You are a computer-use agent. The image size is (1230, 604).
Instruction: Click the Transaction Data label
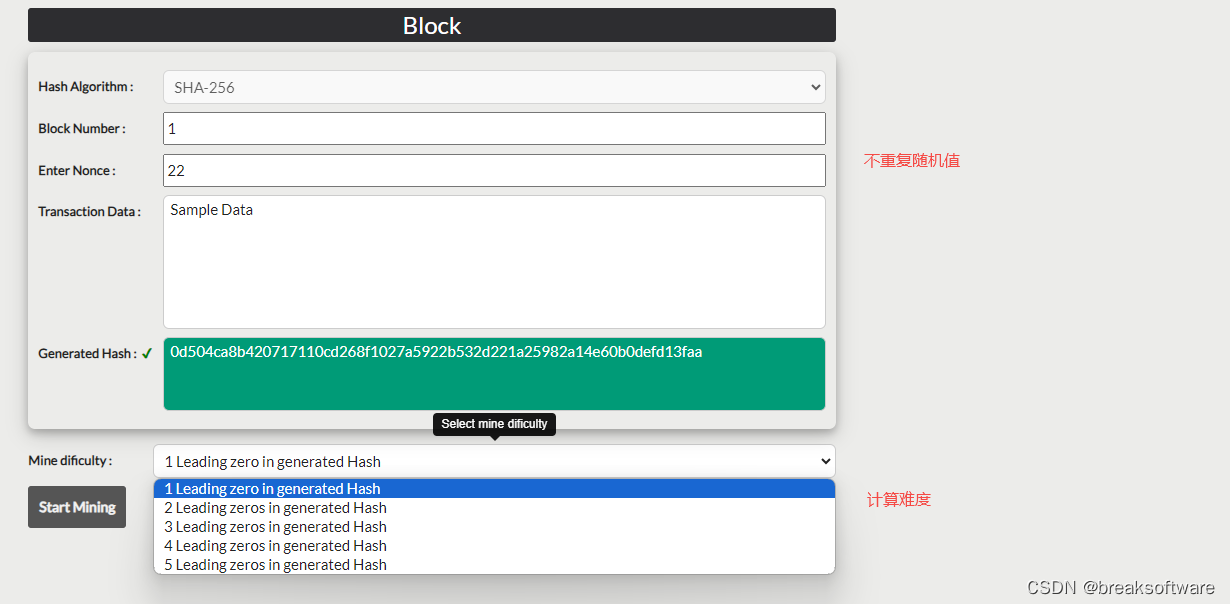pyautogui.click(x=90, y=212)
